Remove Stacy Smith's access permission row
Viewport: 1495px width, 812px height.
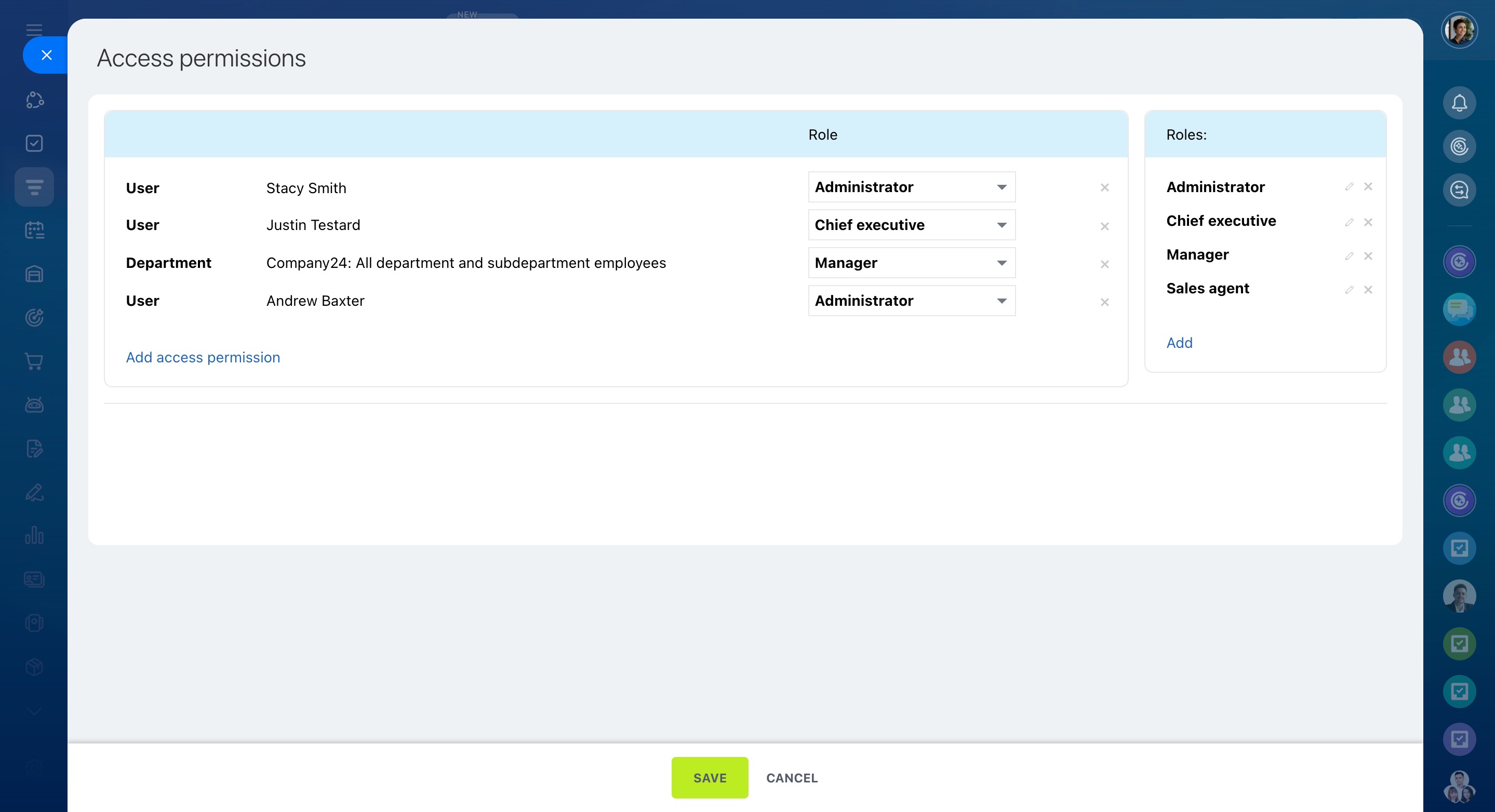pos(1104,187)
